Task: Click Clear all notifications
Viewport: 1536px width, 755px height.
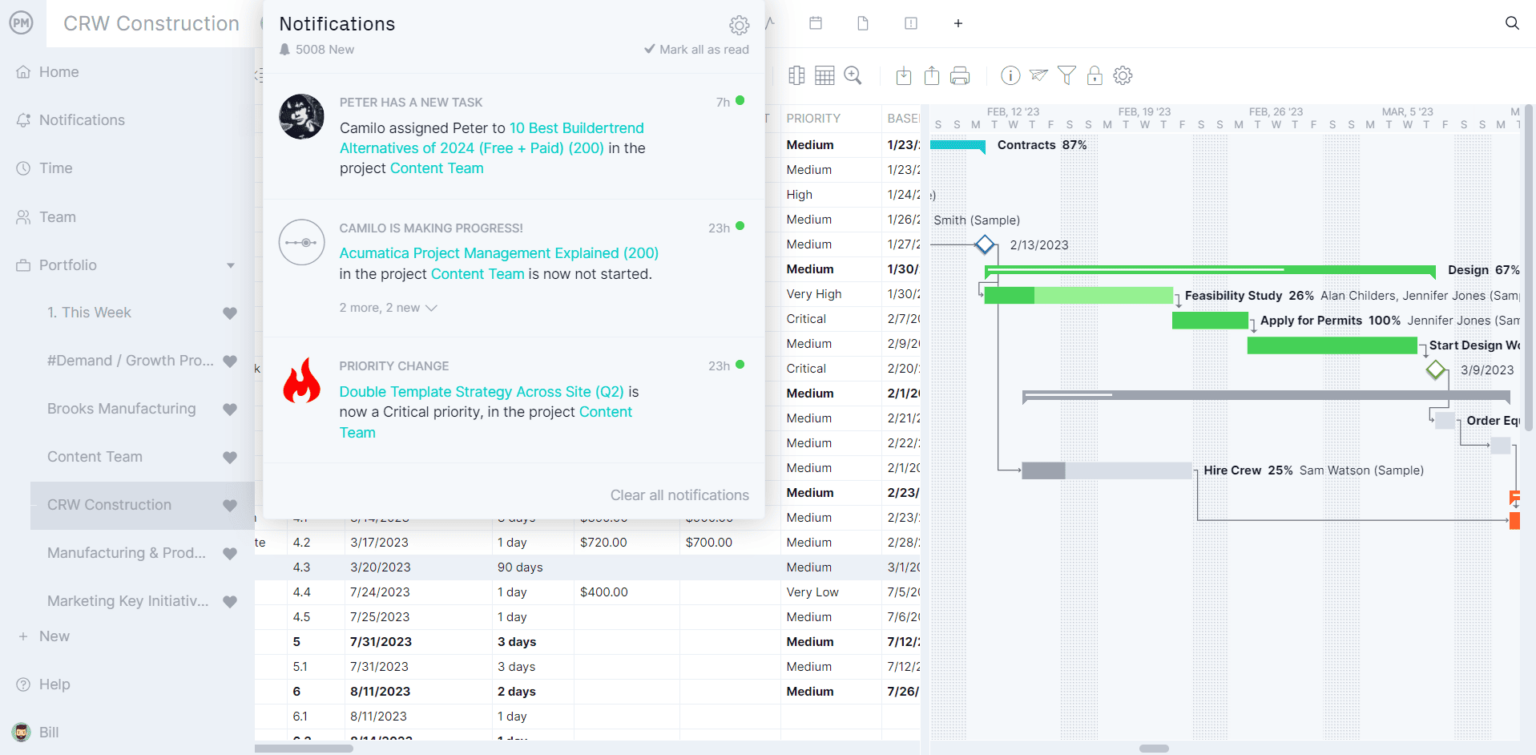Action: [x=679, y=495]
